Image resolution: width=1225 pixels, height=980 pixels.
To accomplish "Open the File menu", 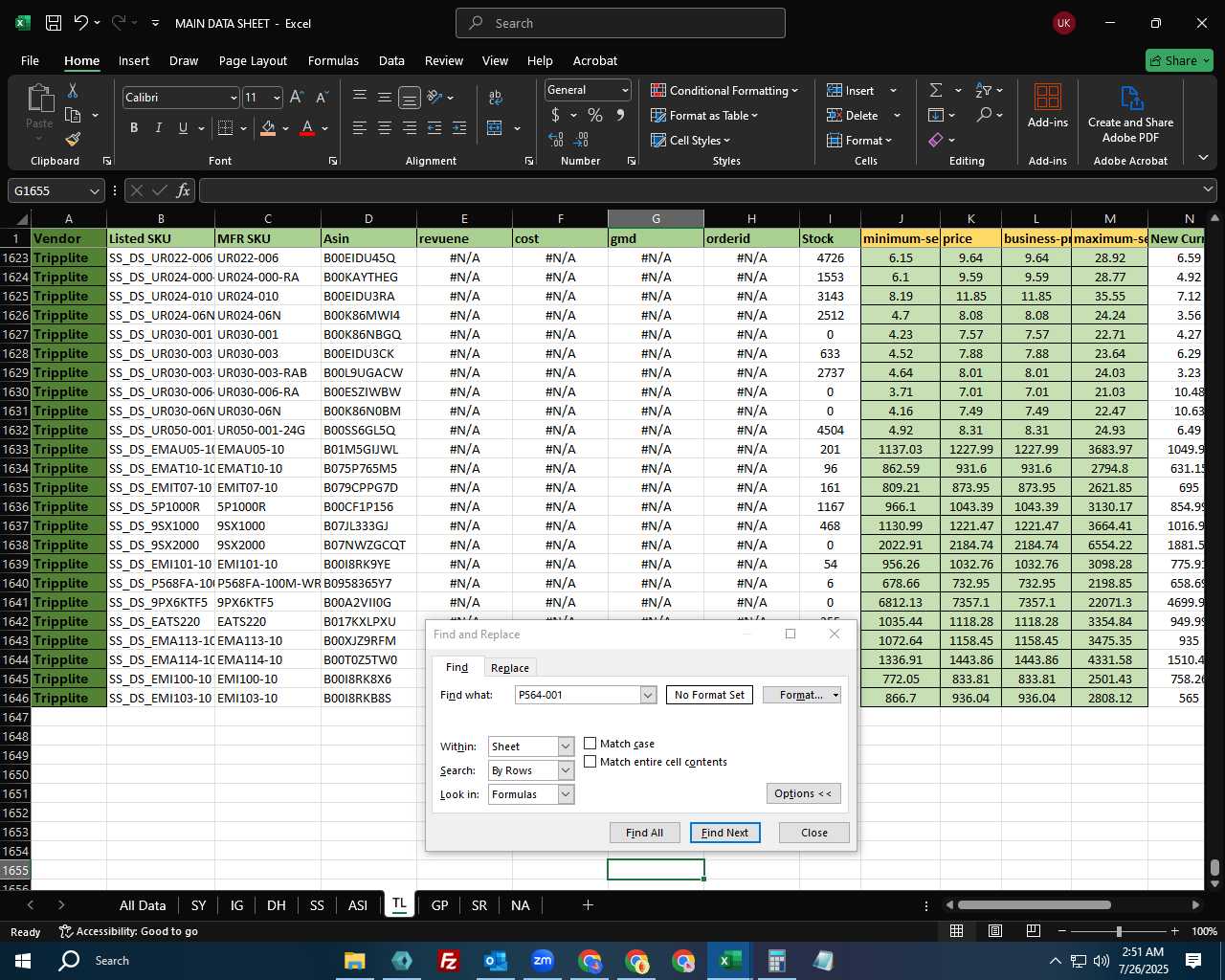I will [30, 60].
